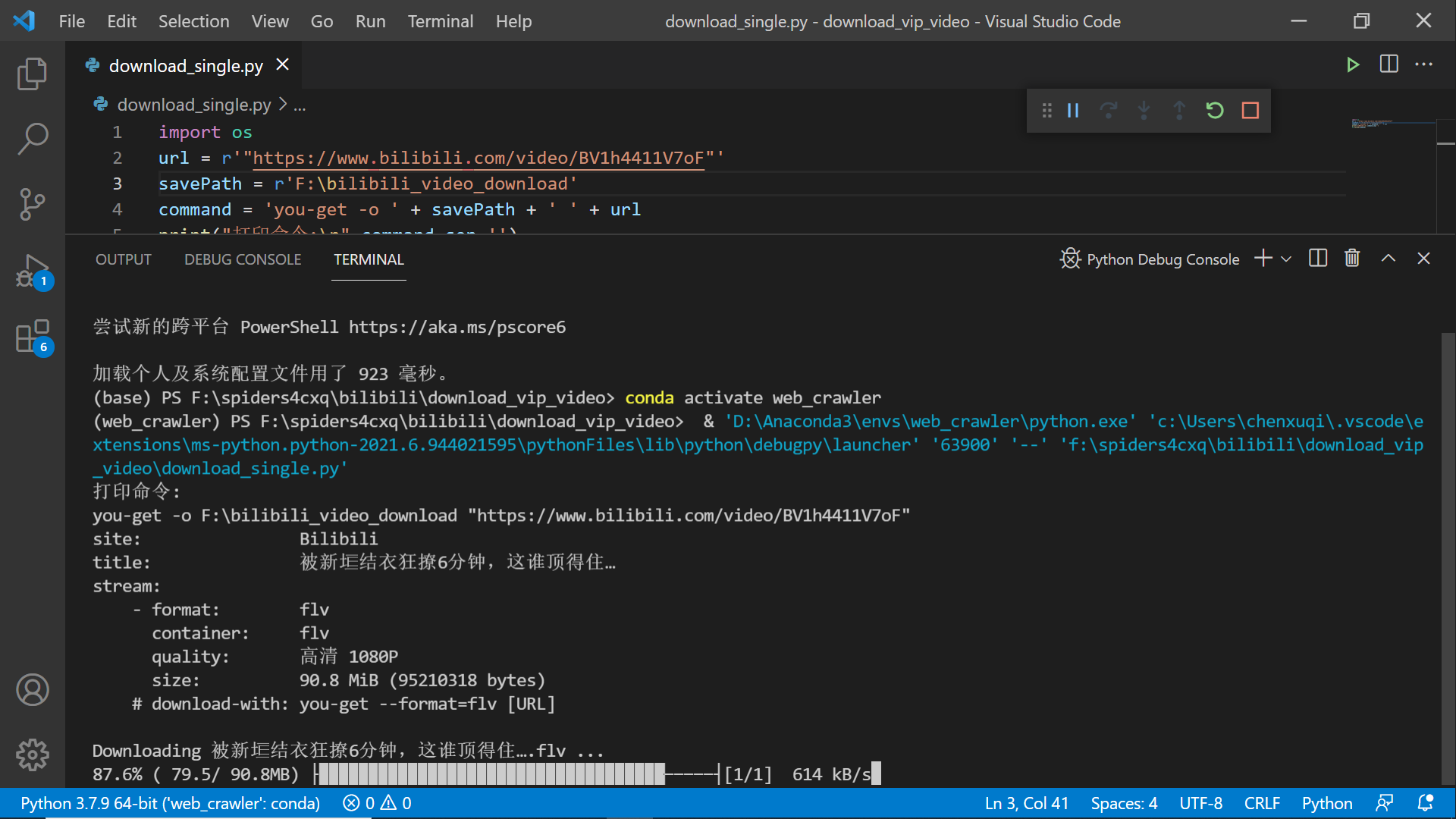Open the Explorer view in the activity bar
The image size is (1456, 819).
point(32,74)
